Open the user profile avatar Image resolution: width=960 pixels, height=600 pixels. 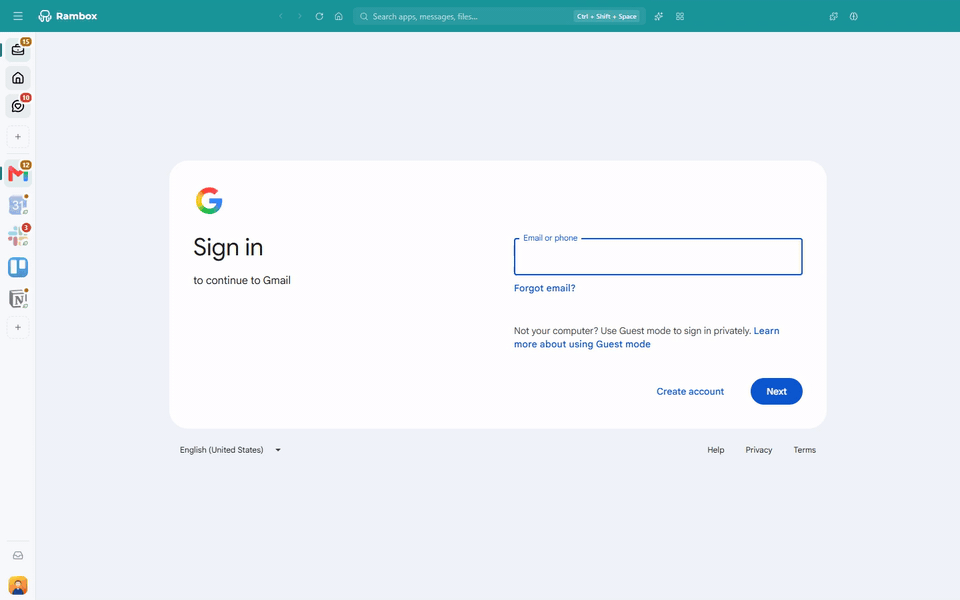click(x=18, y=585)
